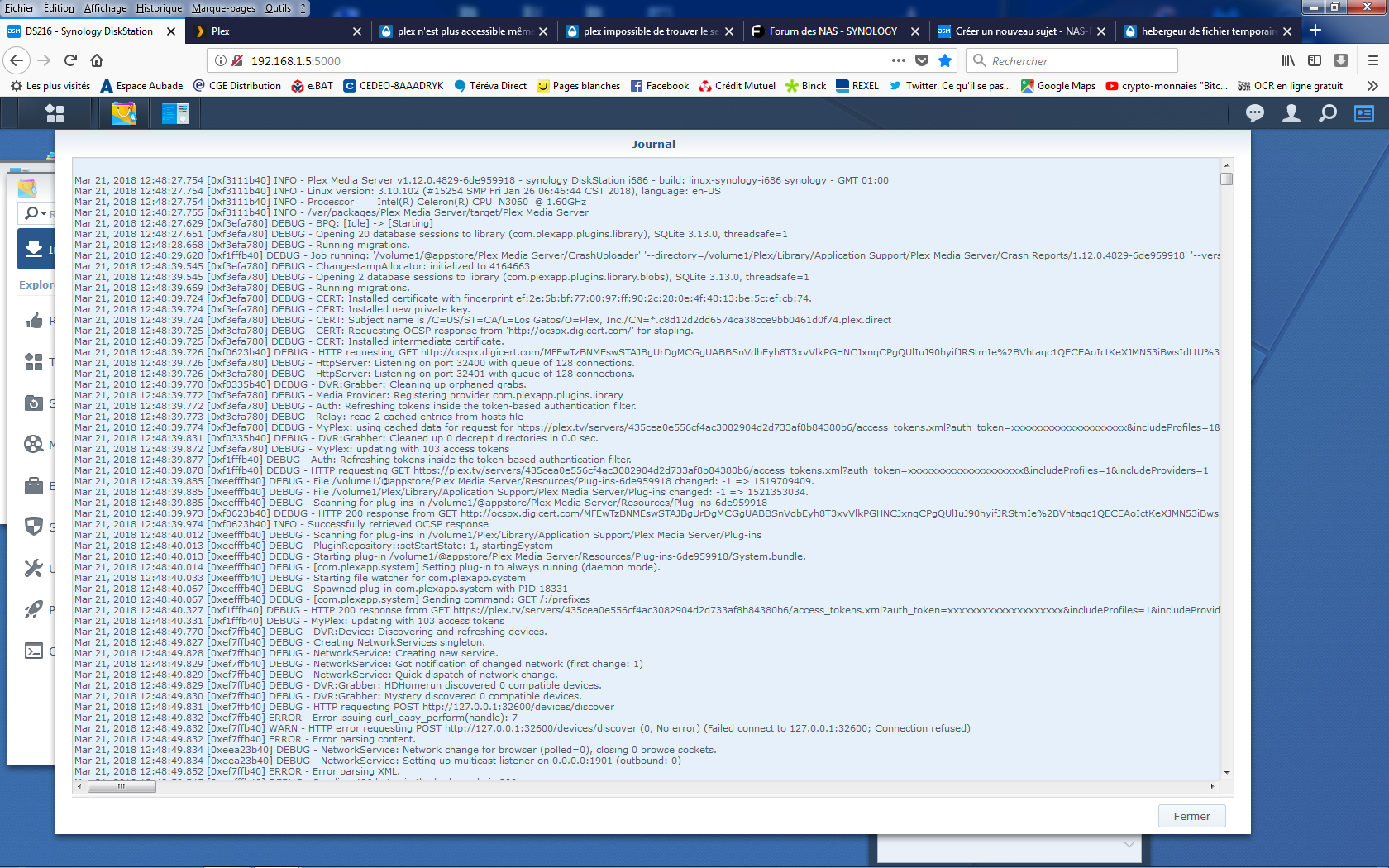Open Recommended category thumbs-up icon
The image size is (1389, 868).
point(34,321)
